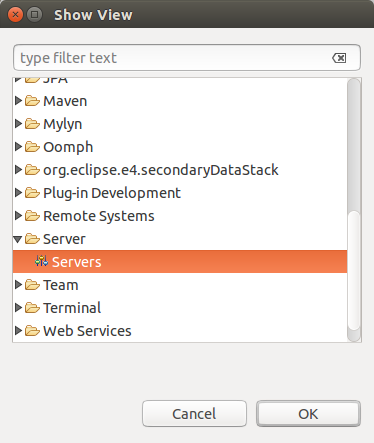This screenshot has height=443, width=374.
Task: Click the Maven folder icon
Action: 32,101
